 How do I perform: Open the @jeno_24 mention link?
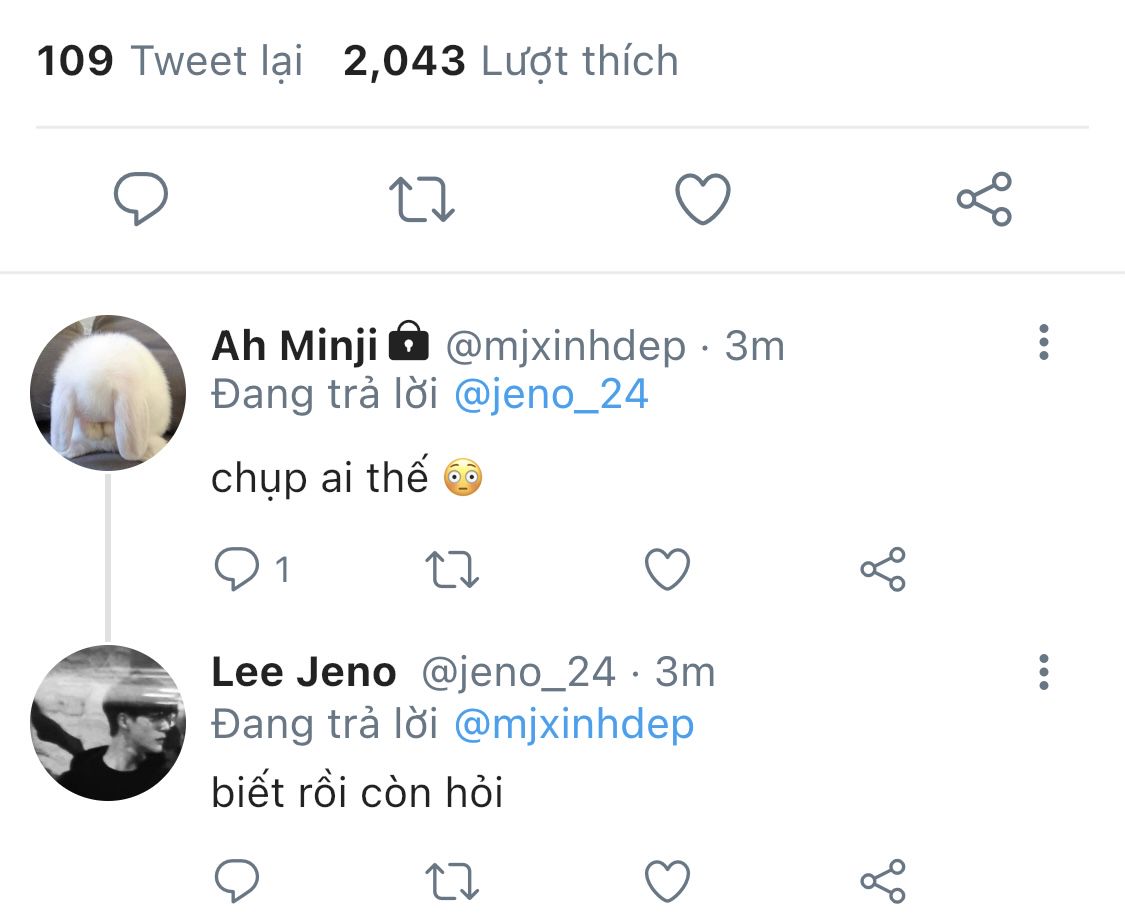551,395
